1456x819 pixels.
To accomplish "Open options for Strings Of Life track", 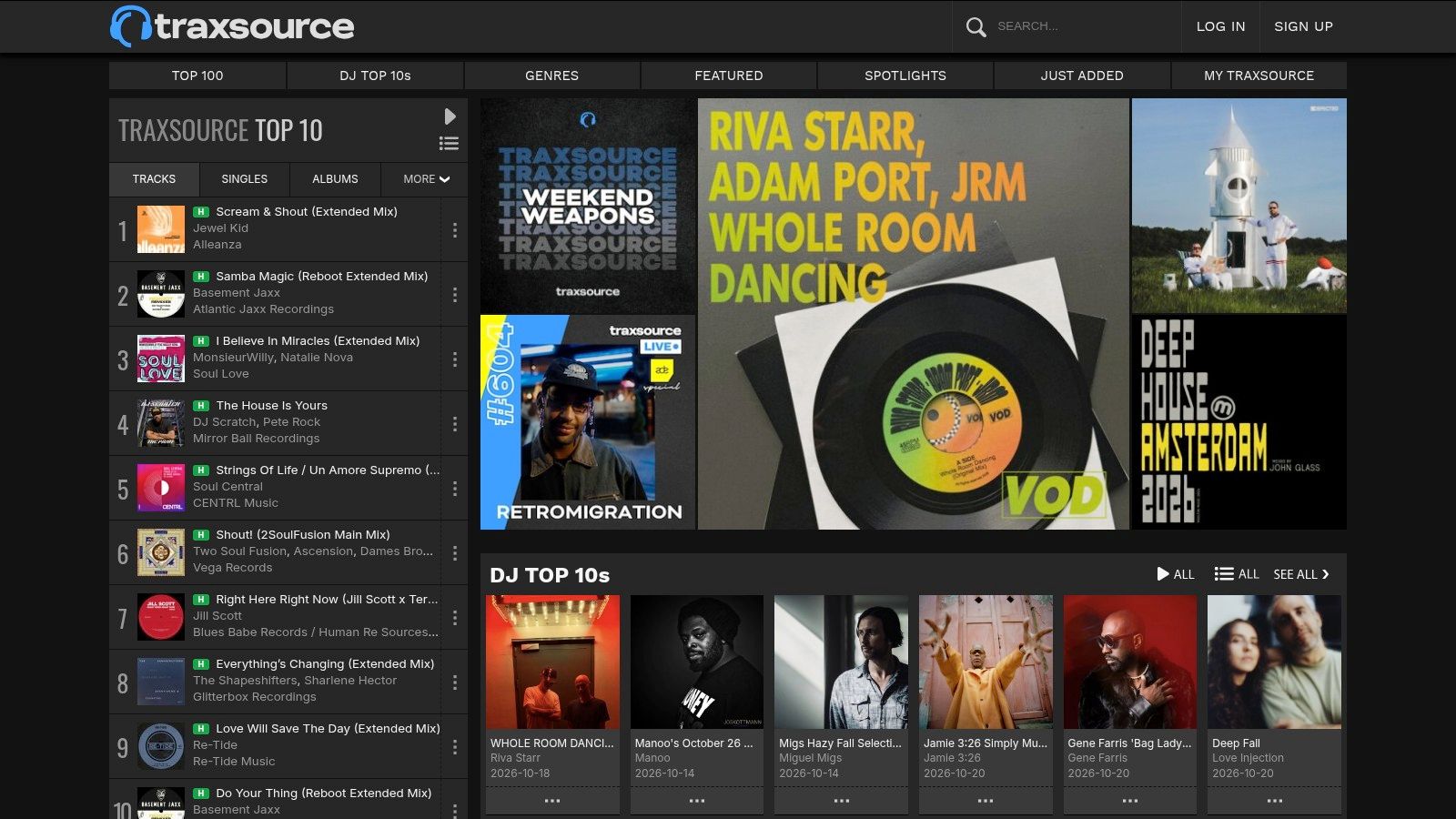I will pos(455,489).
